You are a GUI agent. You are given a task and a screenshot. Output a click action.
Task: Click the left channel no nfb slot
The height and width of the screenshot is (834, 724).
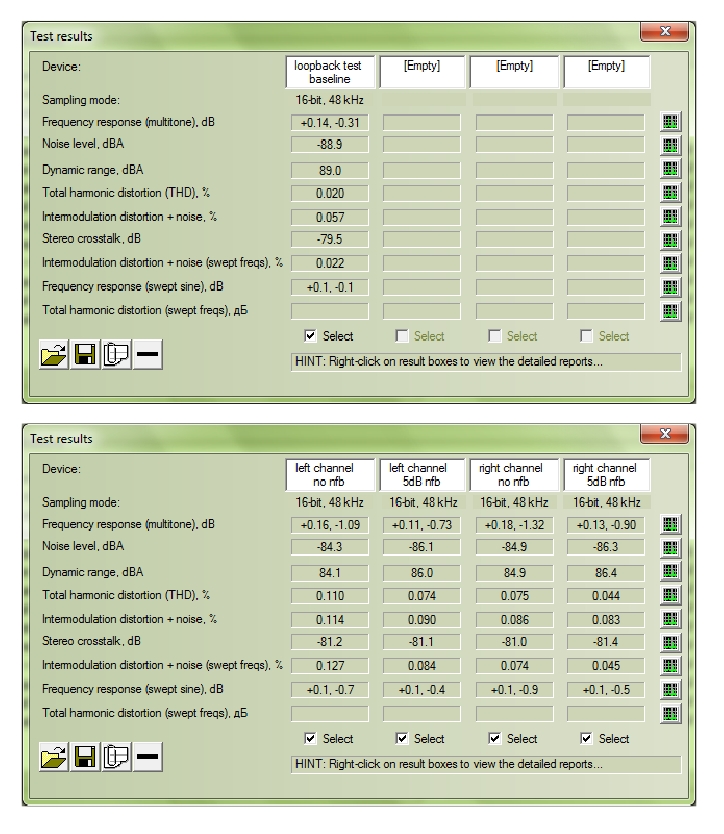point(330,474)
